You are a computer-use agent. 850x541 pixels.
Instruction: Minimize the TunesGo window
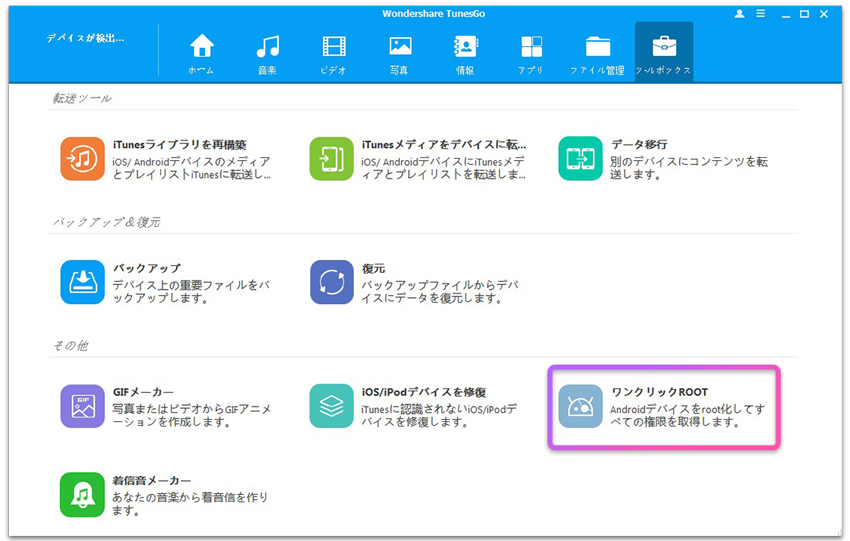[786, 15]
